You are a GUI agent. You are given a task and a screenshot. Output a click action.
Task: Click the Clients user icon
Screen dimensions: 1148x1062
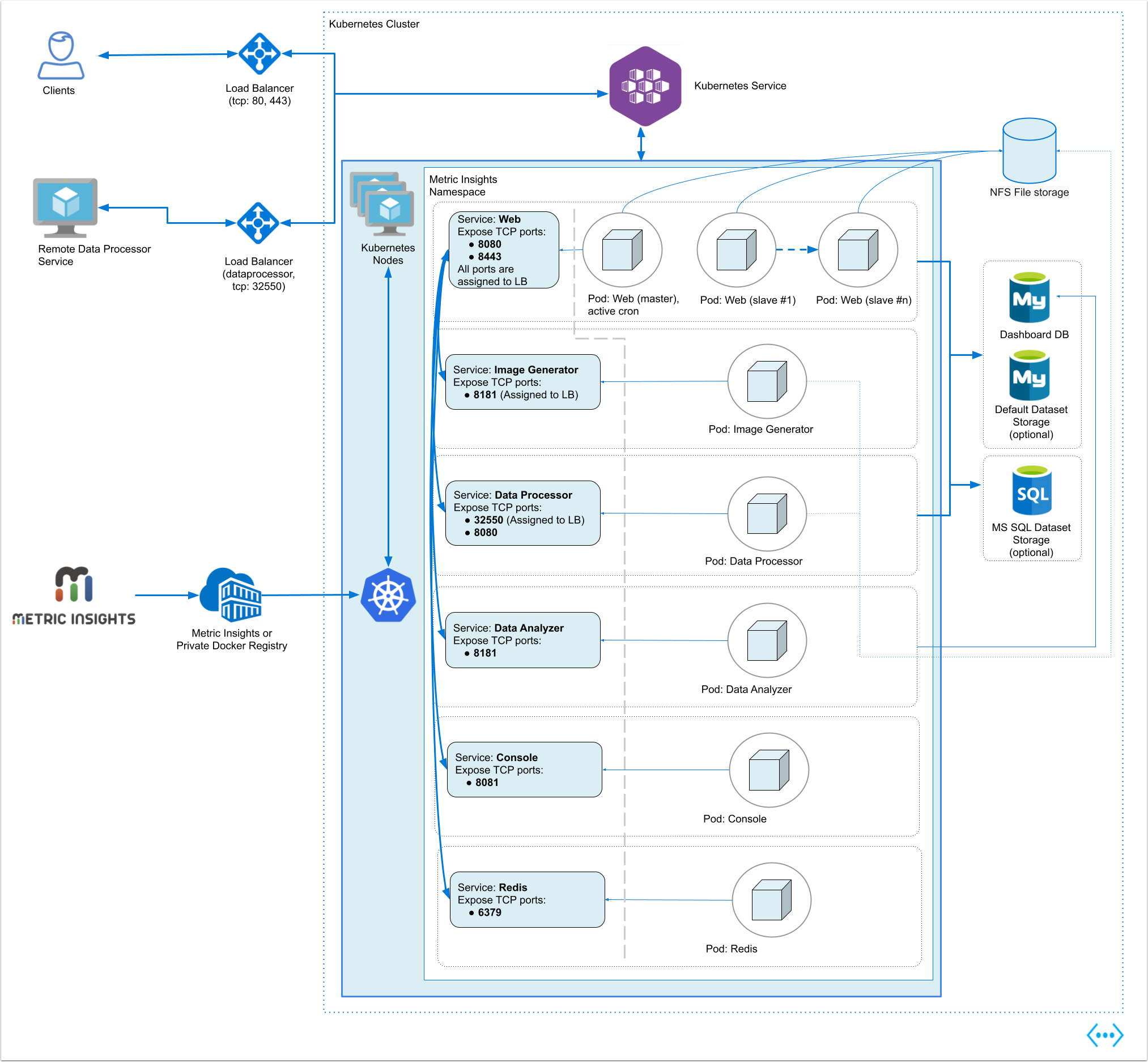61,55
